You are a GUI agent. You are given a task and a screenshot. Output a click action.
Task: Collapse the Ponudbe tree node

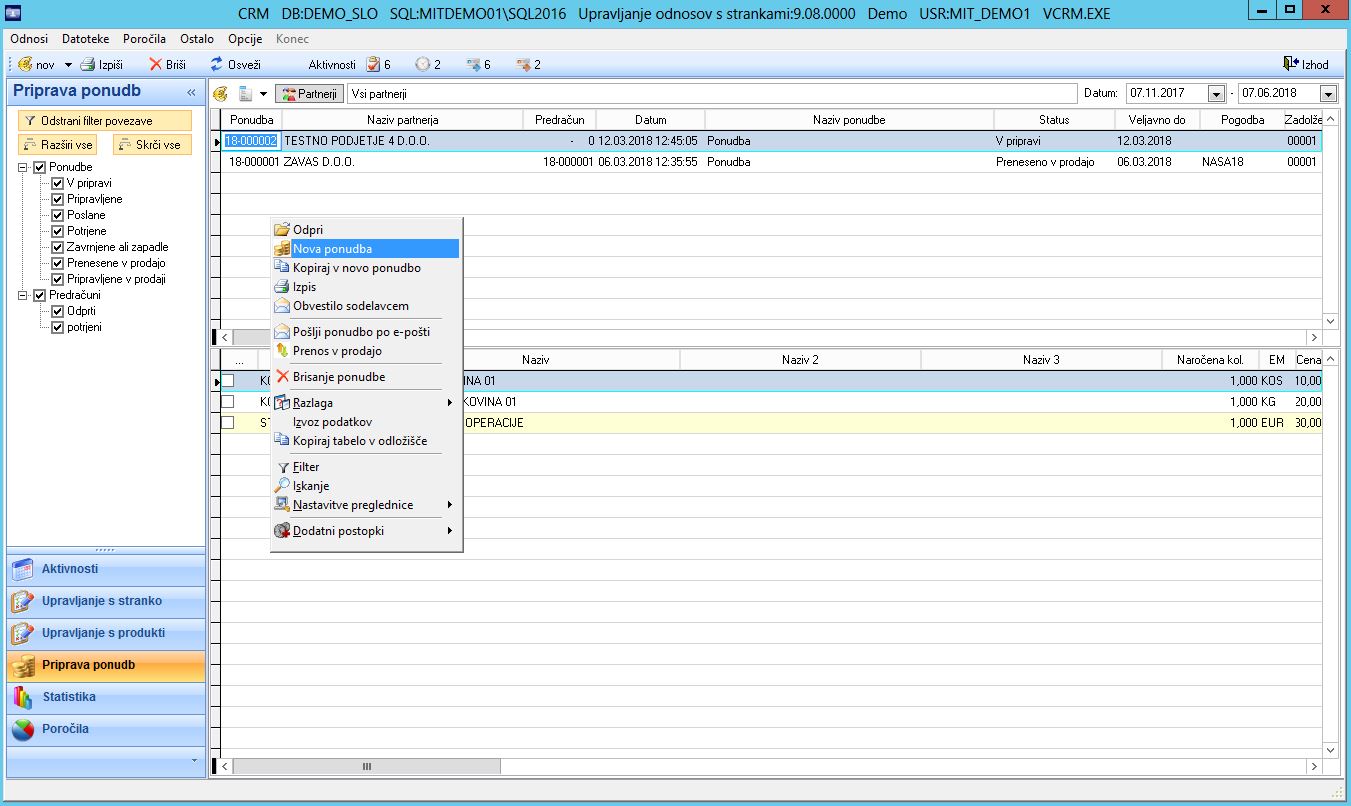tap(23, 167)
